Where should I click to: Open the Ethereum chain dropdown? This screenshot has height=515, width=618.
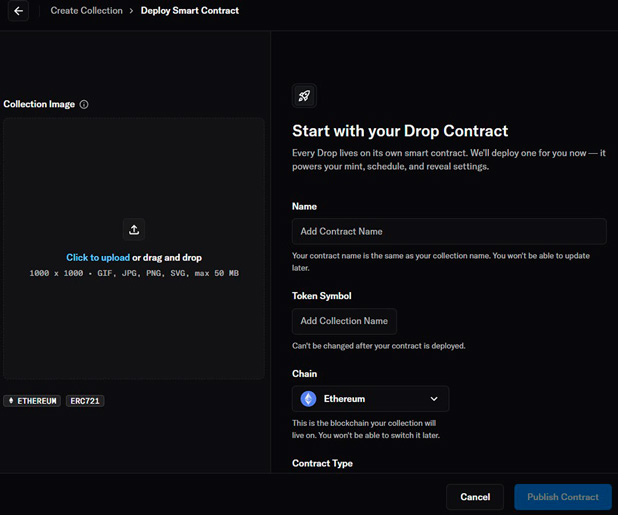370,399
